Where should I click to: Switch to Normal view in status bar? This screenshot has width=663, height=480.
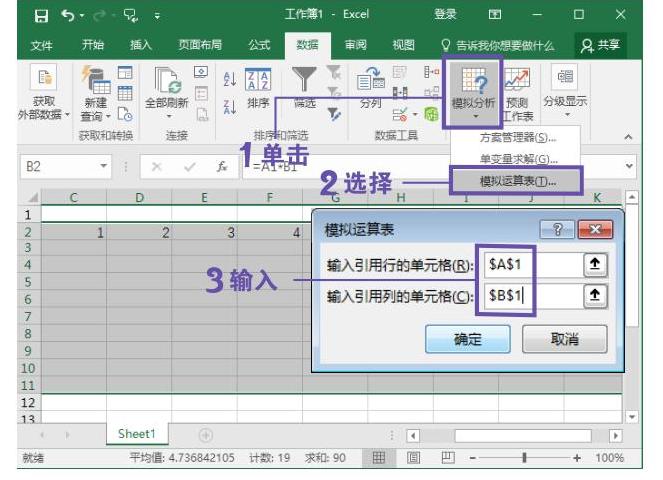coord(380,458)
